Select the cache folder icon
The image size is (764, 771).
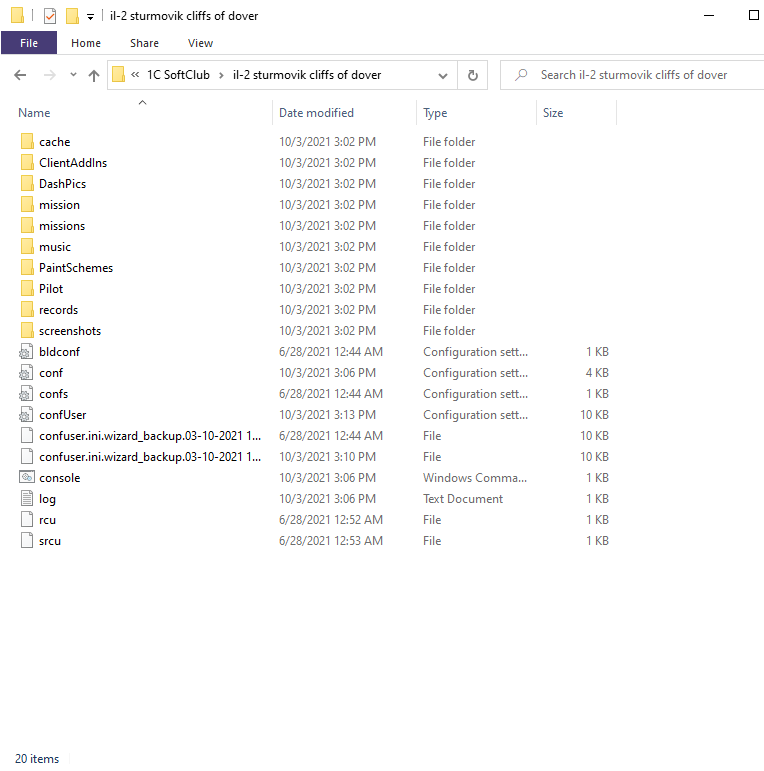coord(28,142)
